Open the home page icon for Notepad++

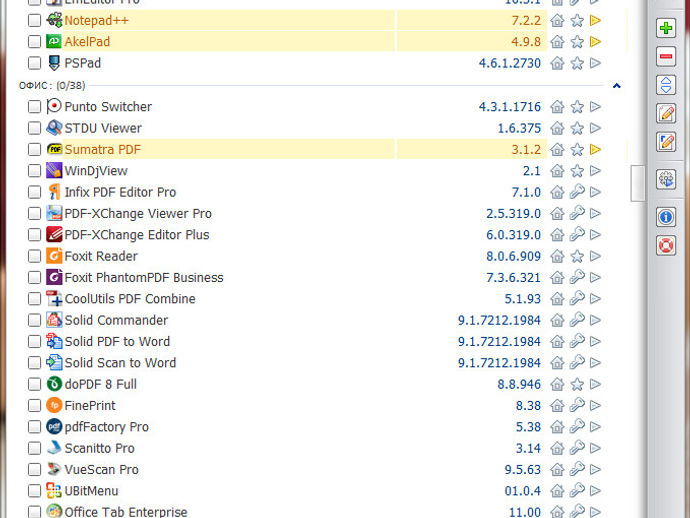point(557,20)
